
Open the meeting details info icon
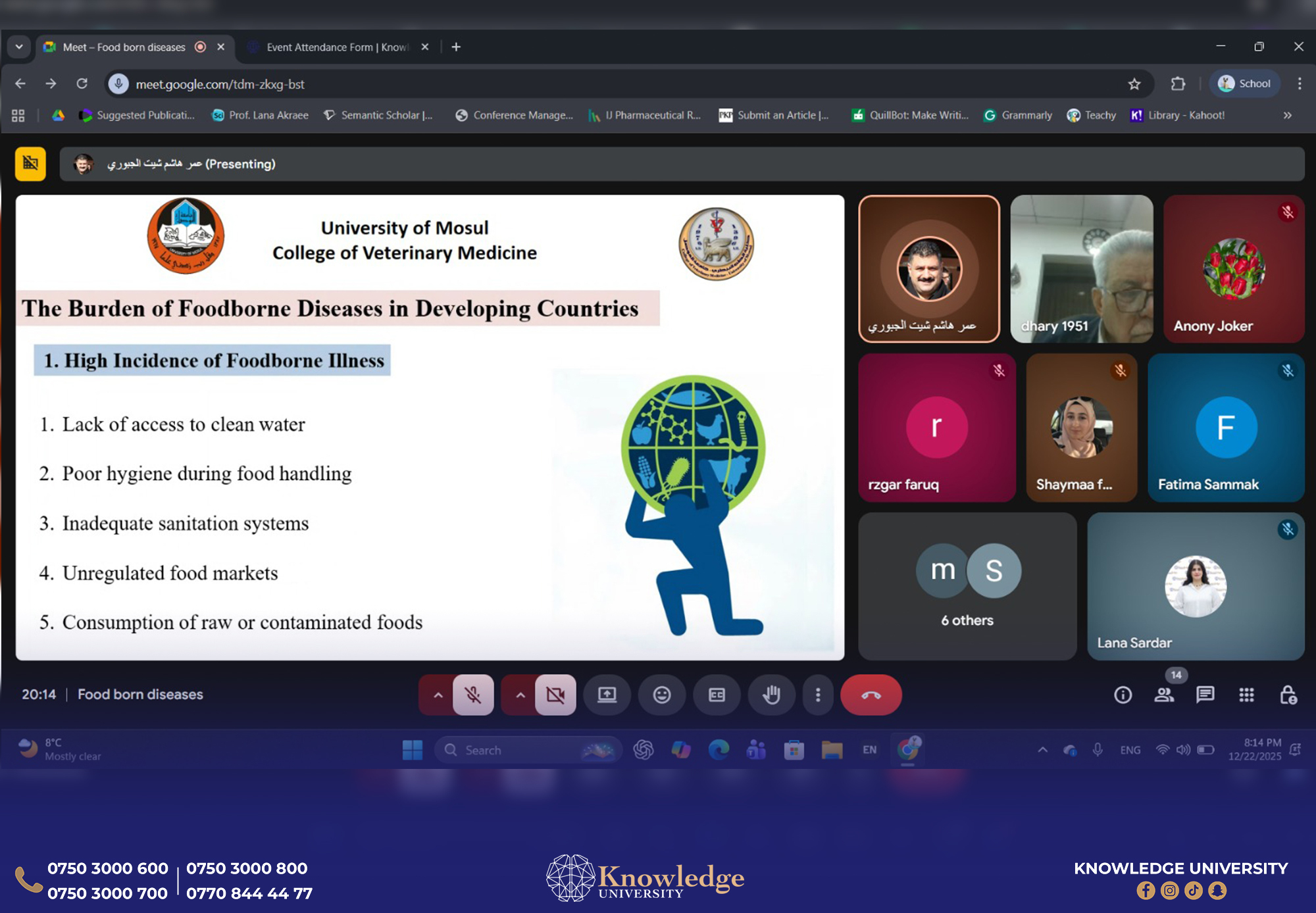tap(1123, 695)
